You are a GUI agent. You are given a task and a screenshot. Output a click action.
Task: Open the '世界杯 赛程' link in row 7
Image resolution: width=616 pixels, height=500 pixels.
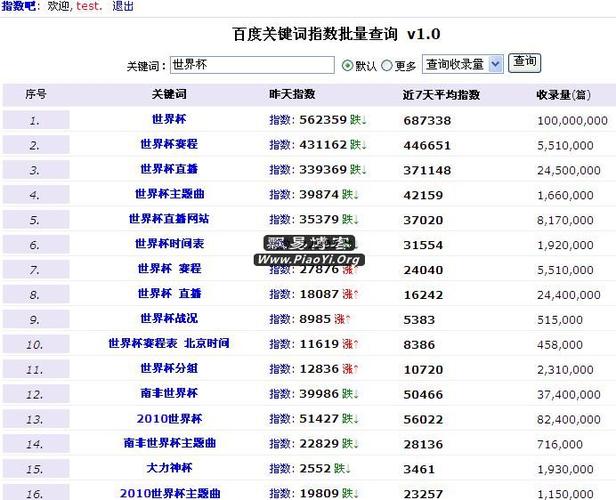tap(169, 268)
